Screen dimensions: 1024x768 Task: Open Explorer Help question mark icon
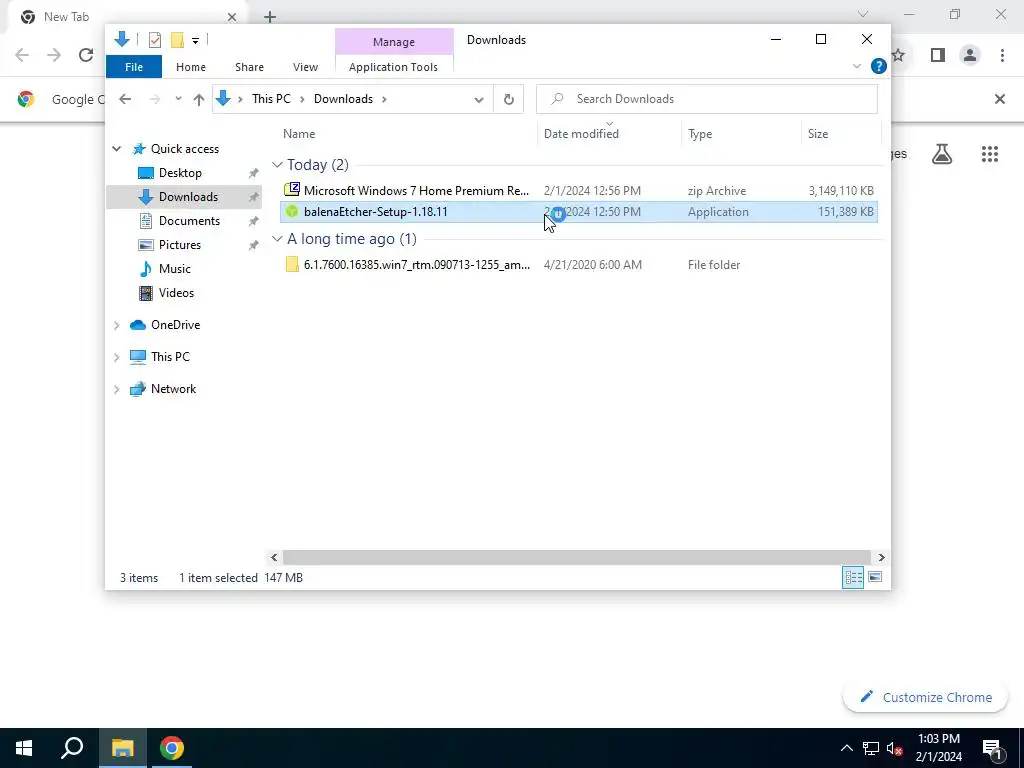878,66
